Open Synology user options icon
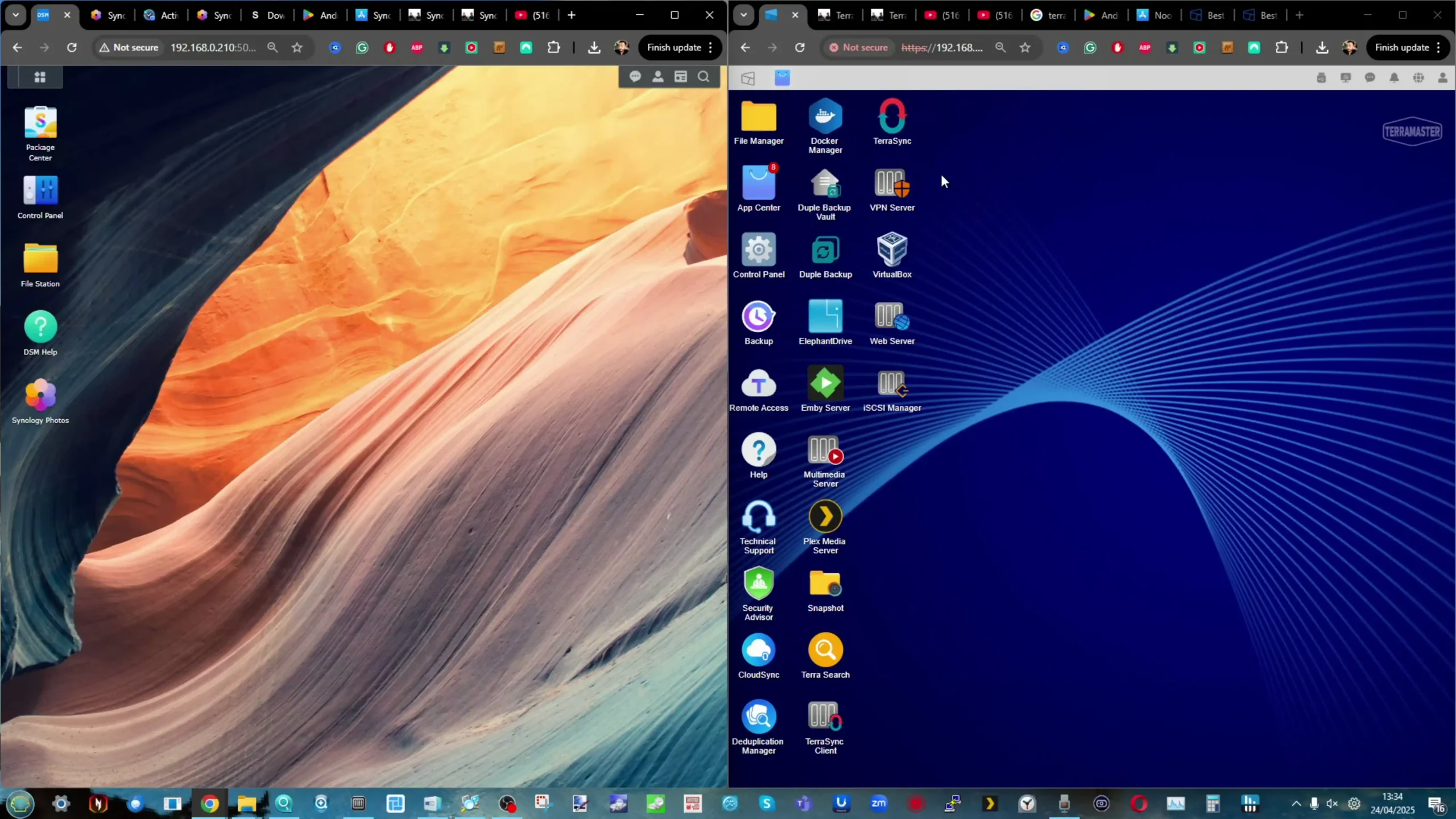 [658, 77]
